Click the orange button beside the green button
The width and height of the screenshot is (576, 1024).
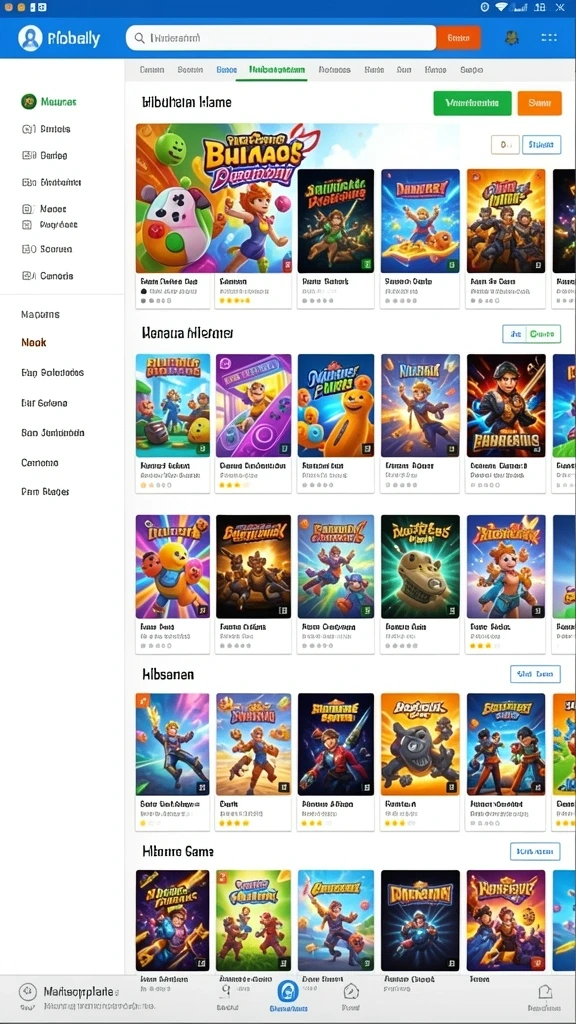coord(539,103)
